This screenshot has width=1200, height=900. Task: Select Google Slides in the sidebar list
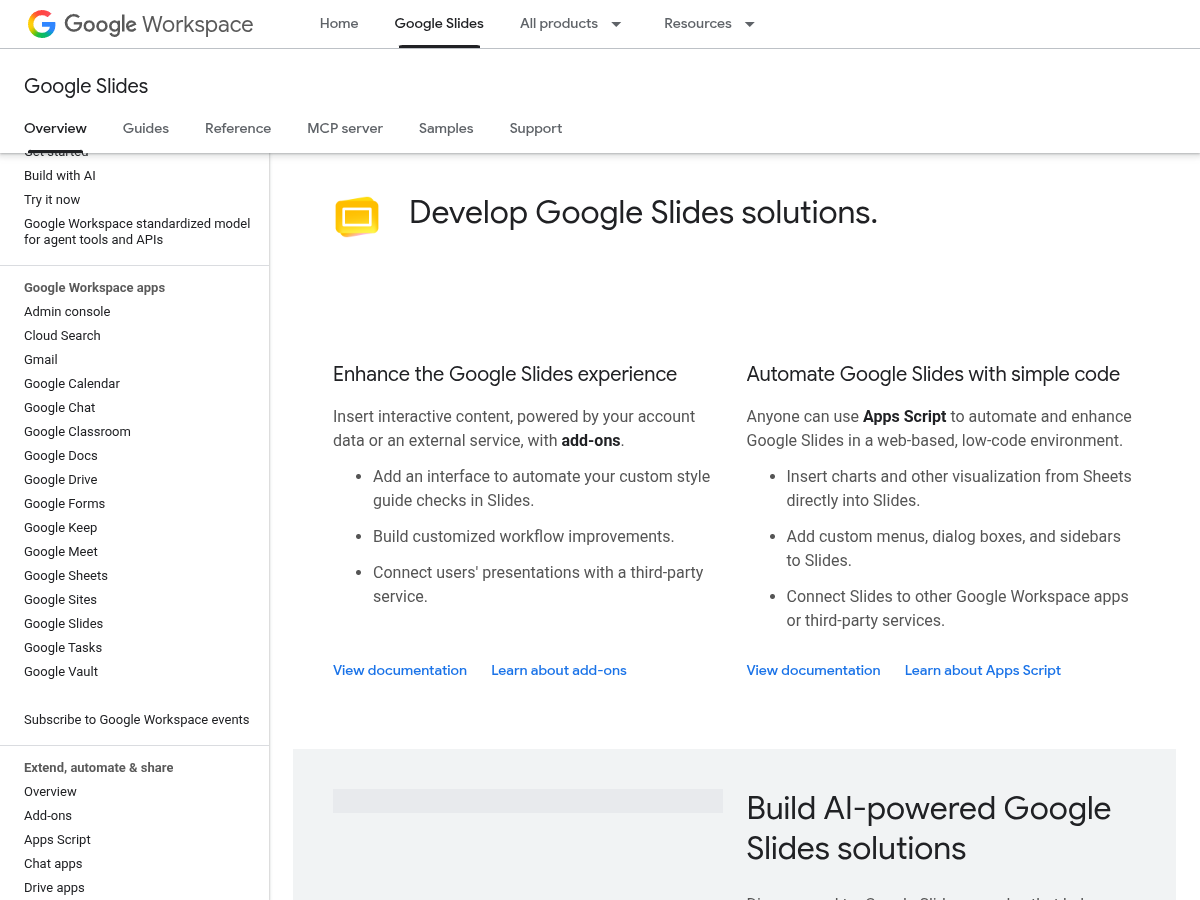coord(64,623)
